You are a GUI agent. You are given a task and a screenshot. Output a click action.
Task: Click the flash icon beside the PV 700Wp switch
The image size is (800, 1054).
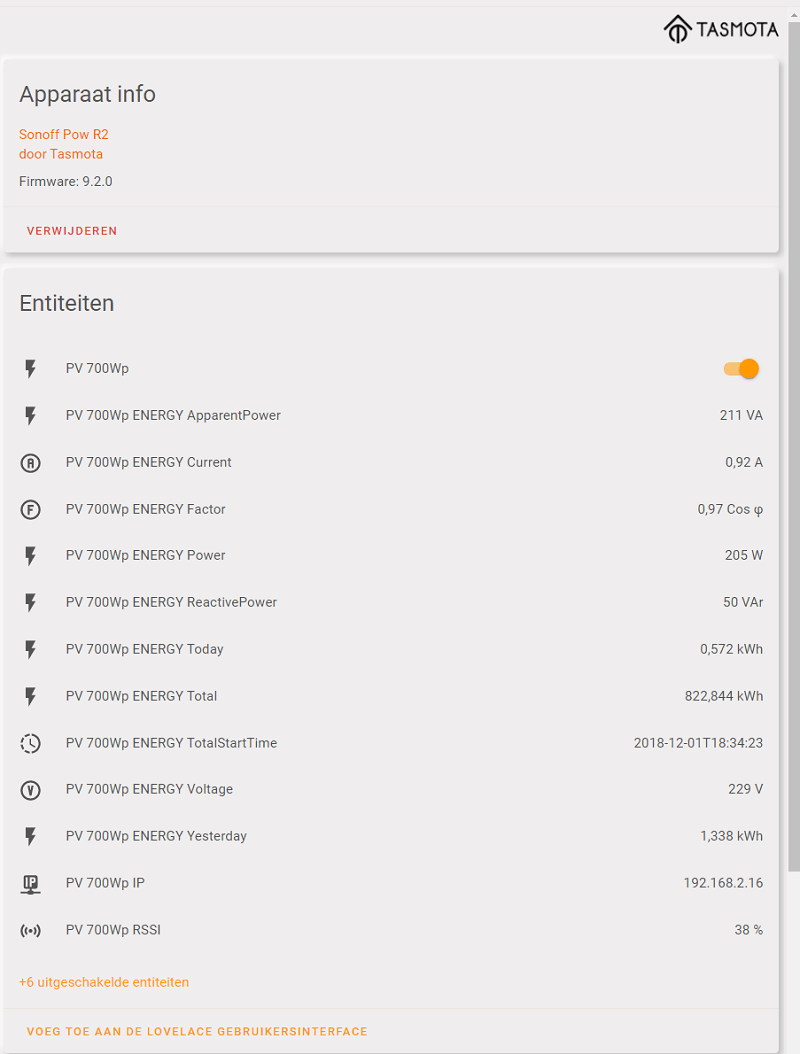[x=30, y=368]
